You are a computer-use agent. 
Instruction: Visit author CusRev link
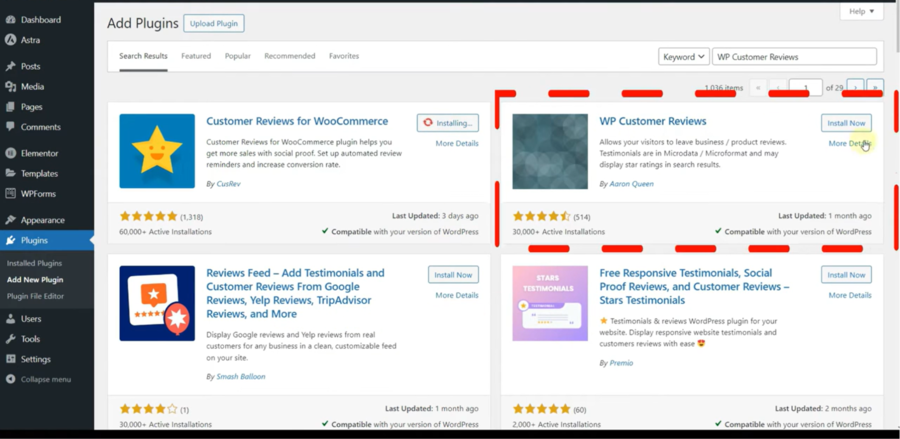228,184
